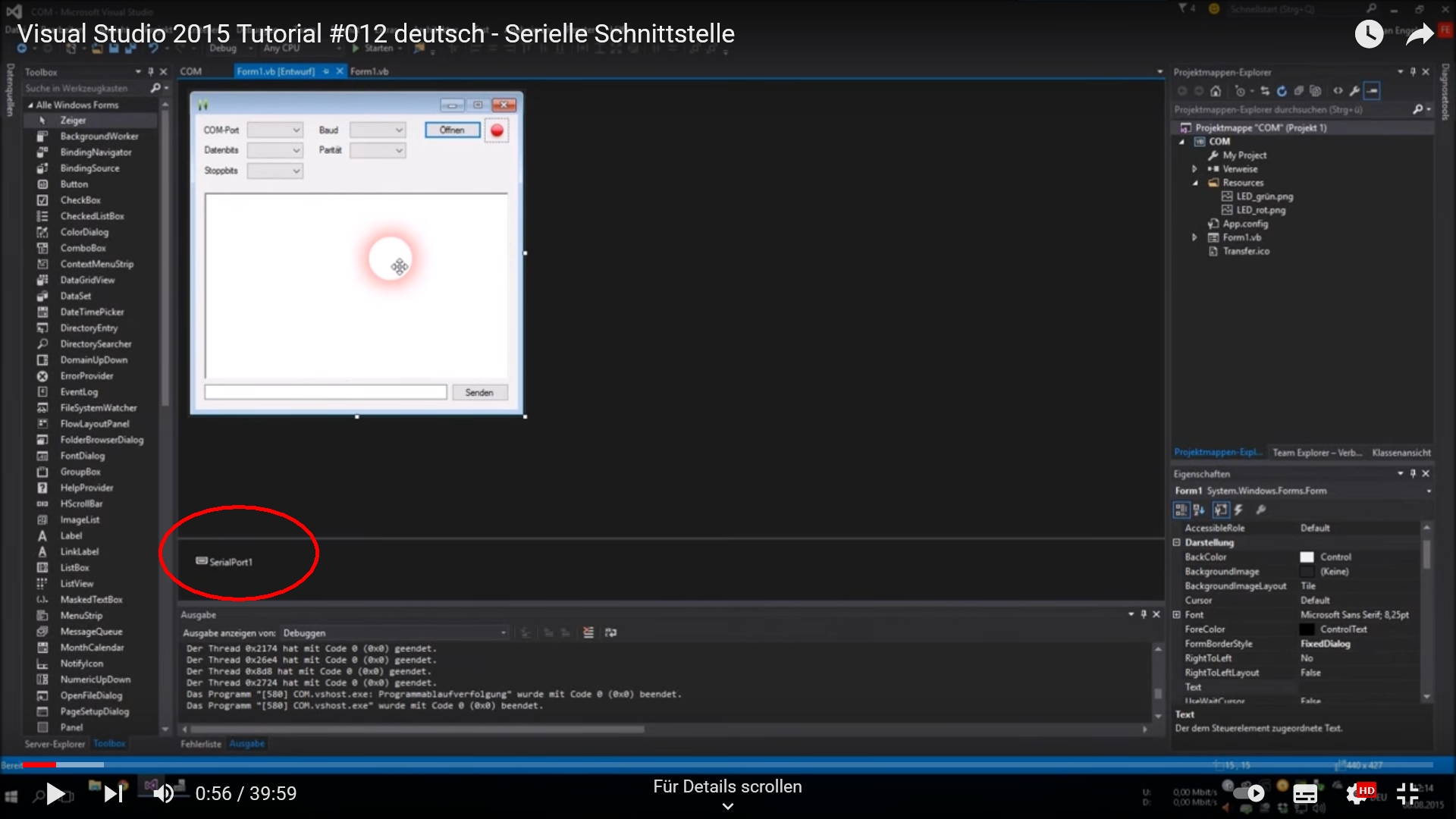
Task: Show events lightning icon in Eigenschaften
Action: tap(1238, 510)
